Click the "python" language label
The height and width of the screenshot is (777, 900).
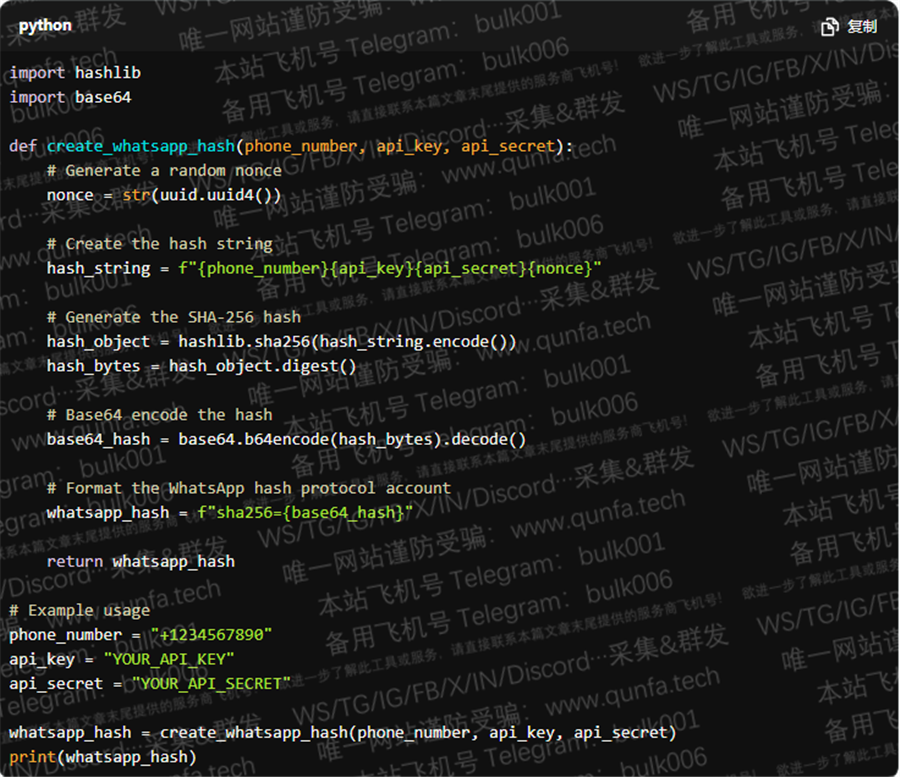click(45, 26)
